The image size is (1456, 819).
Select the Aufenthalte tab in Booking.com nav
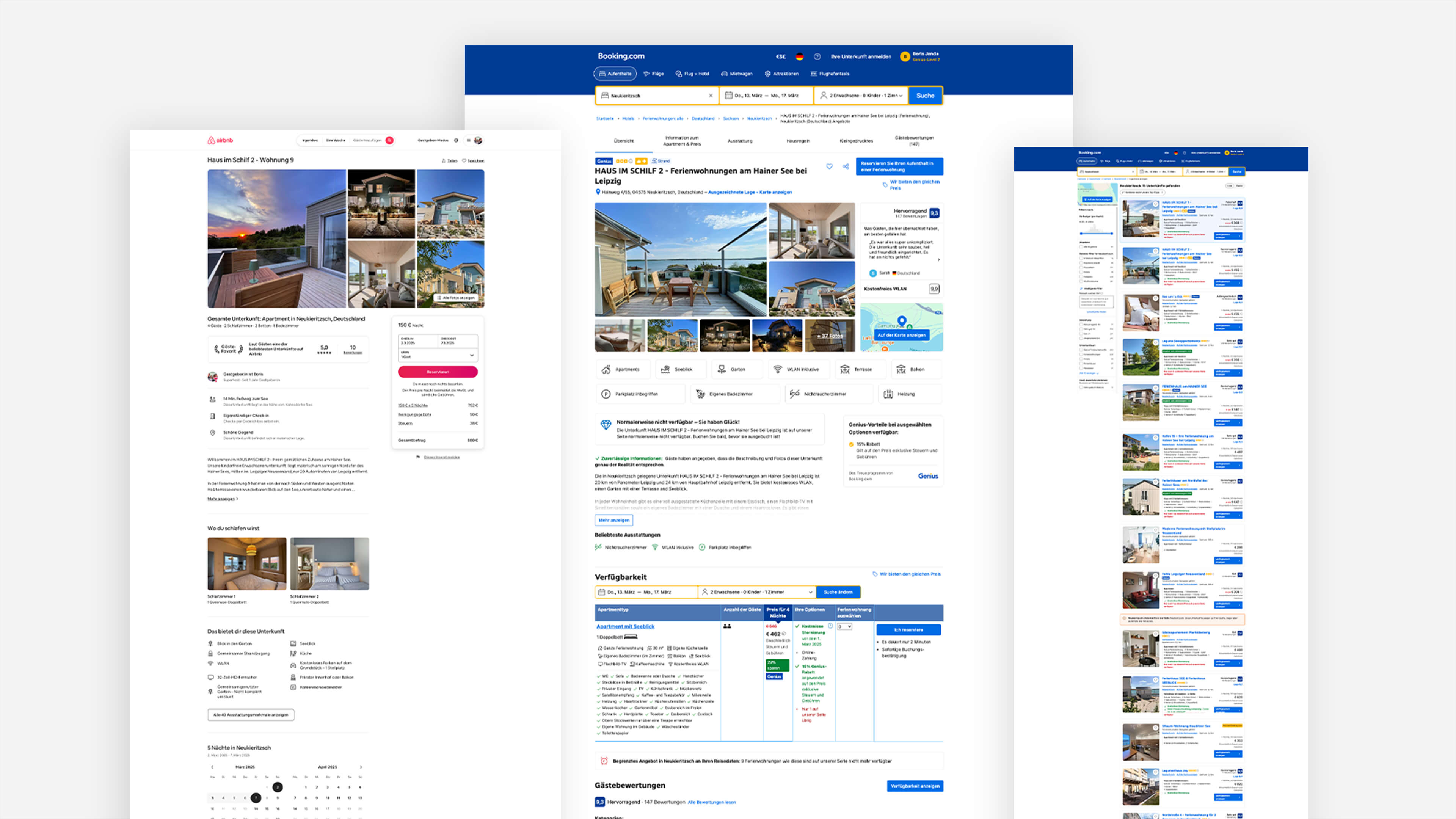tap(615, 74)
